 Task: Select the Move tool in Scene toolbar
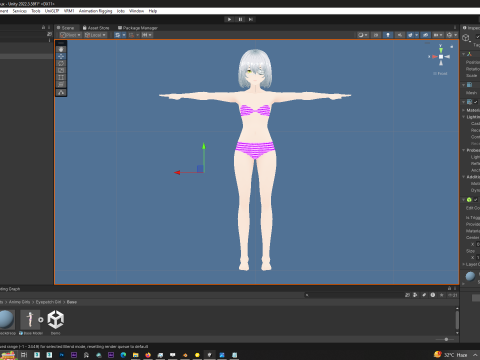click(x=61, y=56)
